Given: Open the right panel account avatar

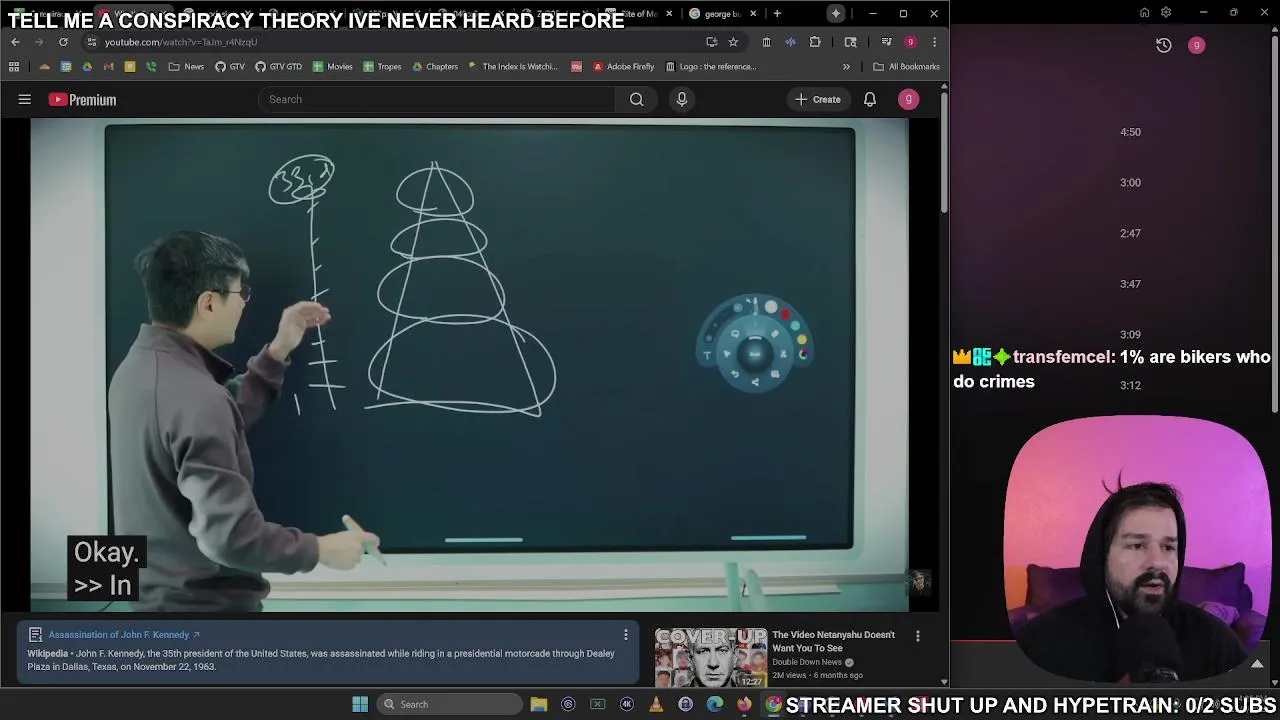Looking at the screenshot, I should click(1196, 45).
